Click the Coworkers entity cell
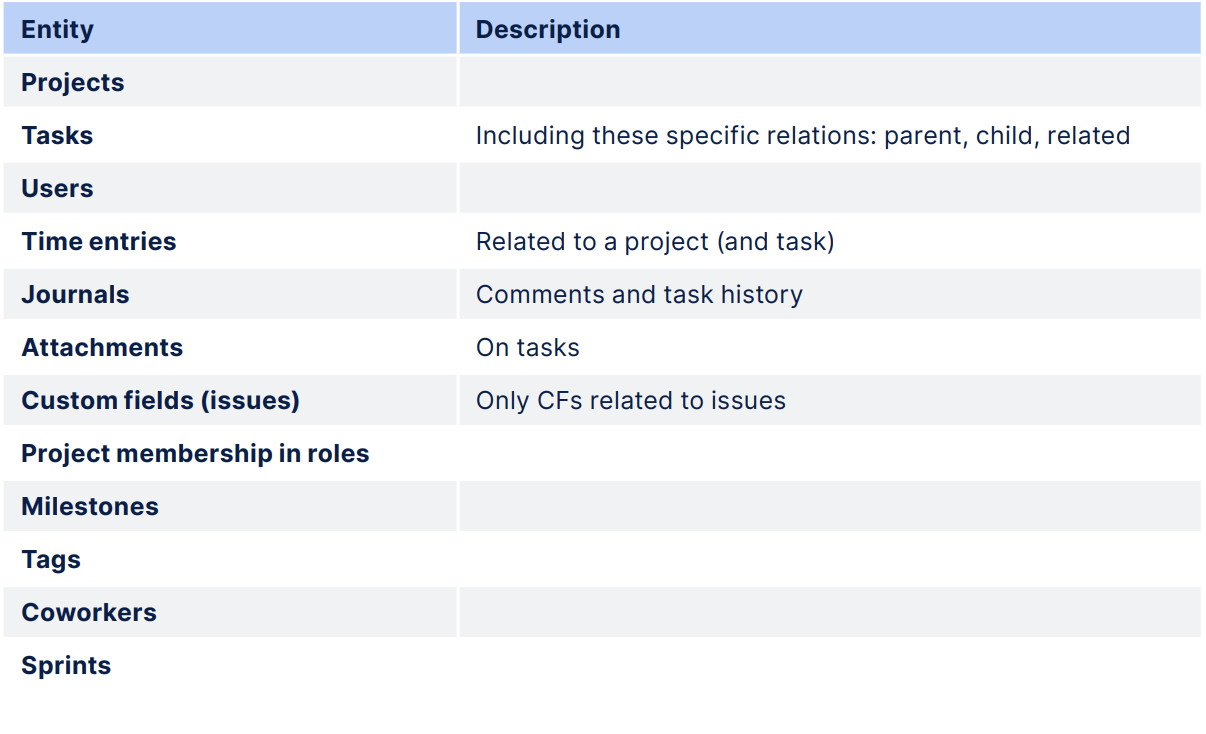 coord(89,613)
